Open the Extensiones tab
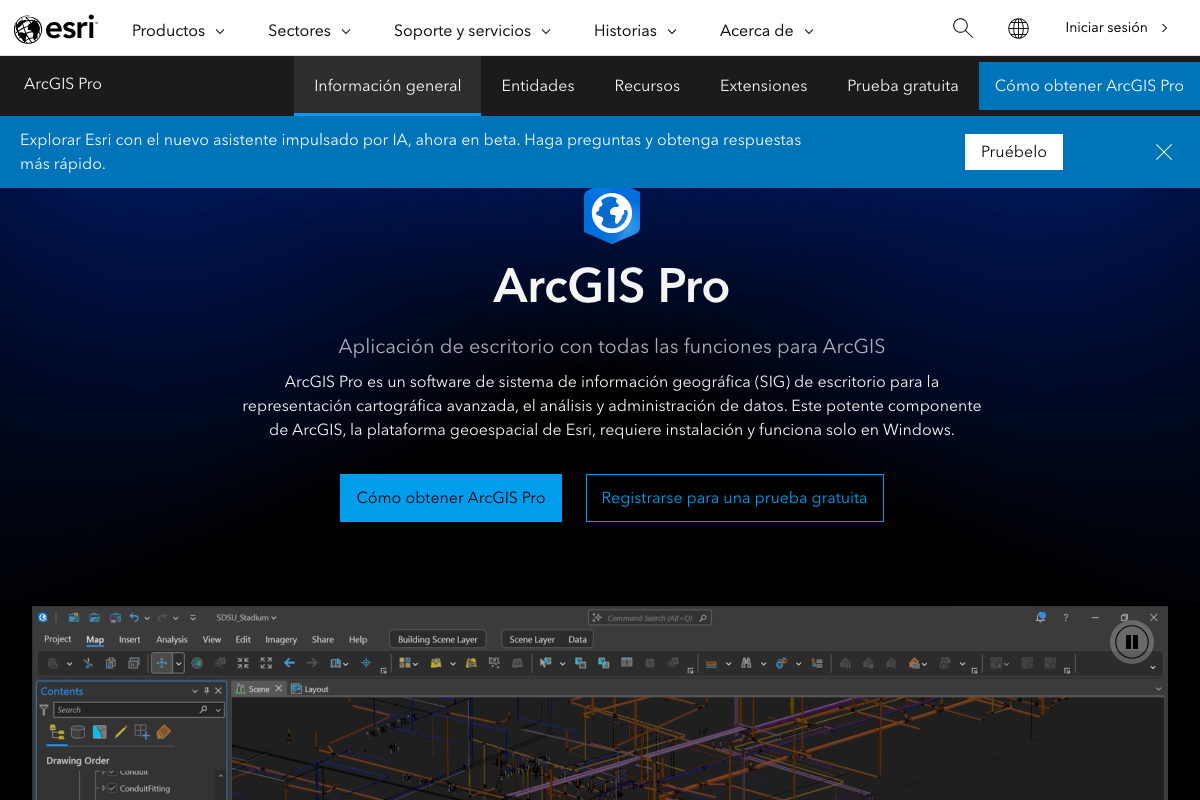Image resolution: width=1200 pixels, height=800 pixels. coord(763,86)
